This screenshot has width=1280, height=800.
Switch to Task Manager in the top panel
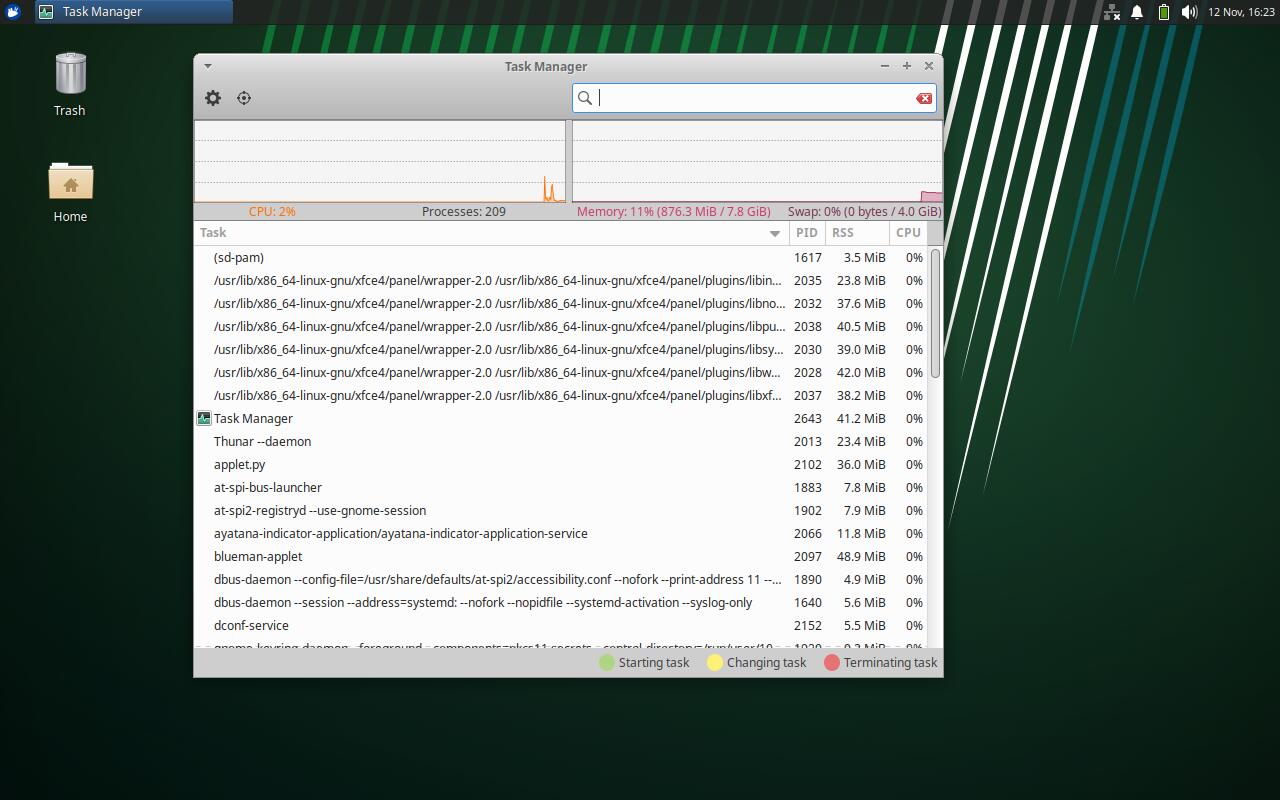(134, 12)
